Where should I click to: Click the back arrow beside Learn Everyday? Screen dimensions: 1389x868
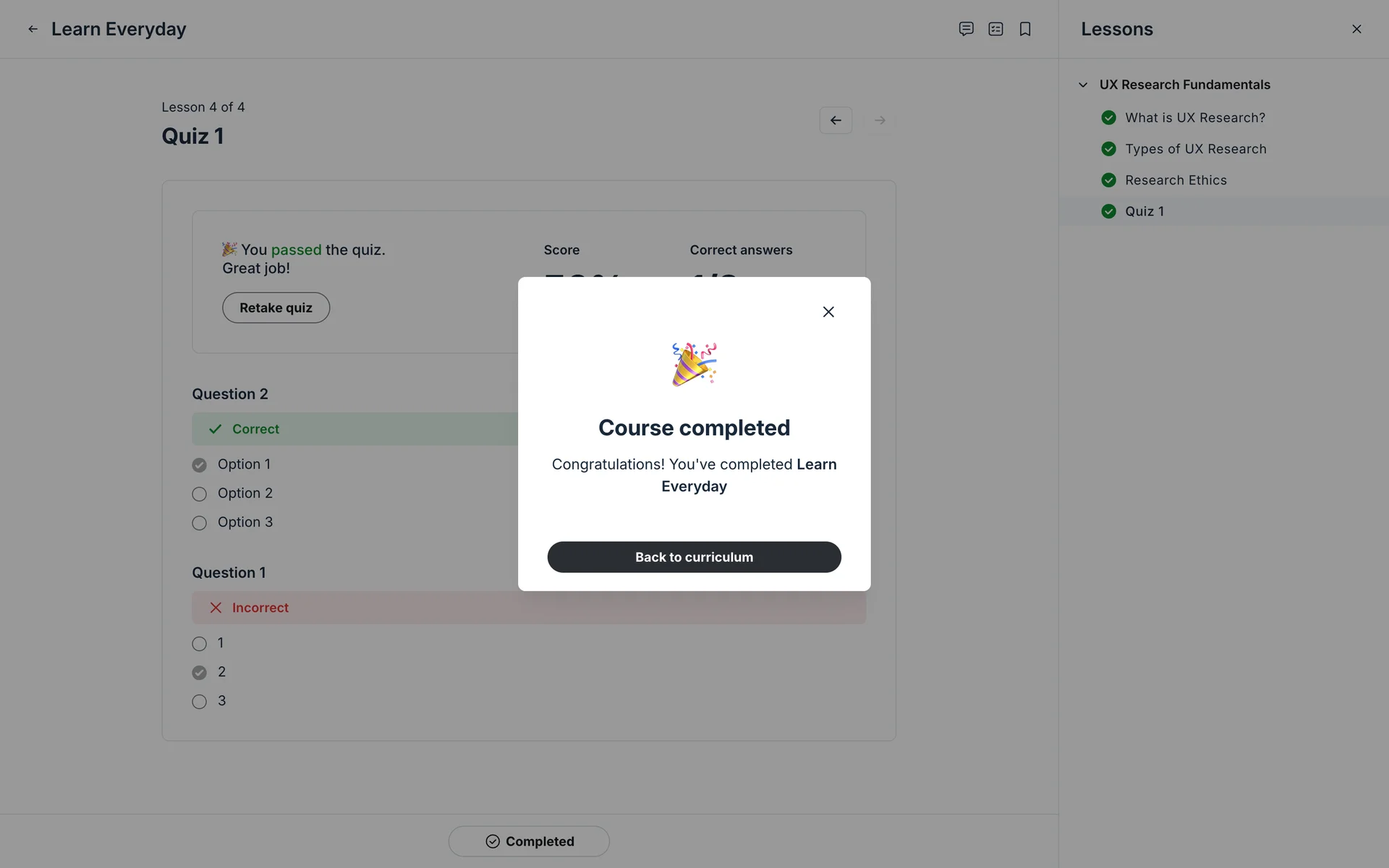coord(33,29)
